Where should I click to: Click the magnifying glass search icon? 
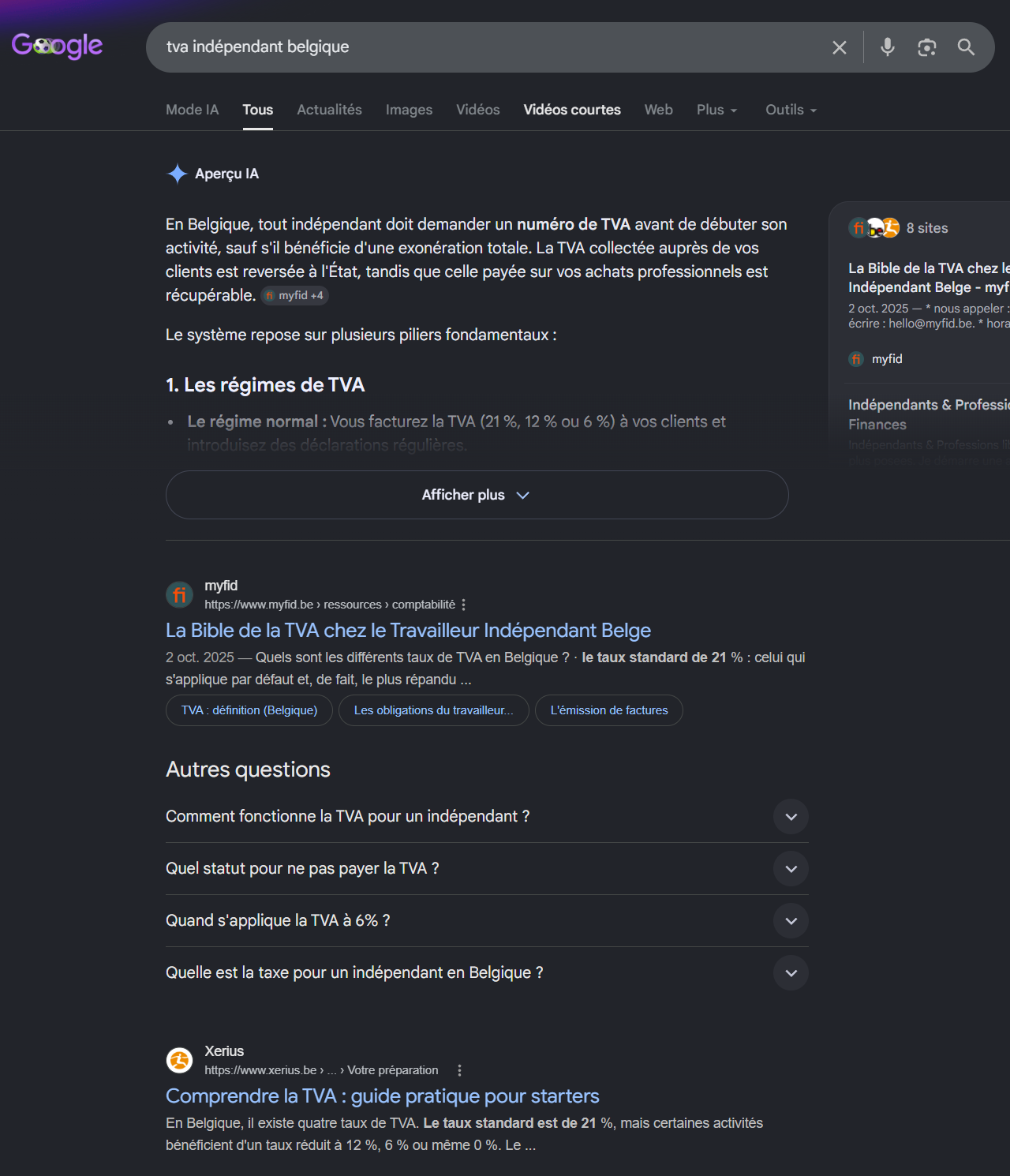click(x=966, y=47)
